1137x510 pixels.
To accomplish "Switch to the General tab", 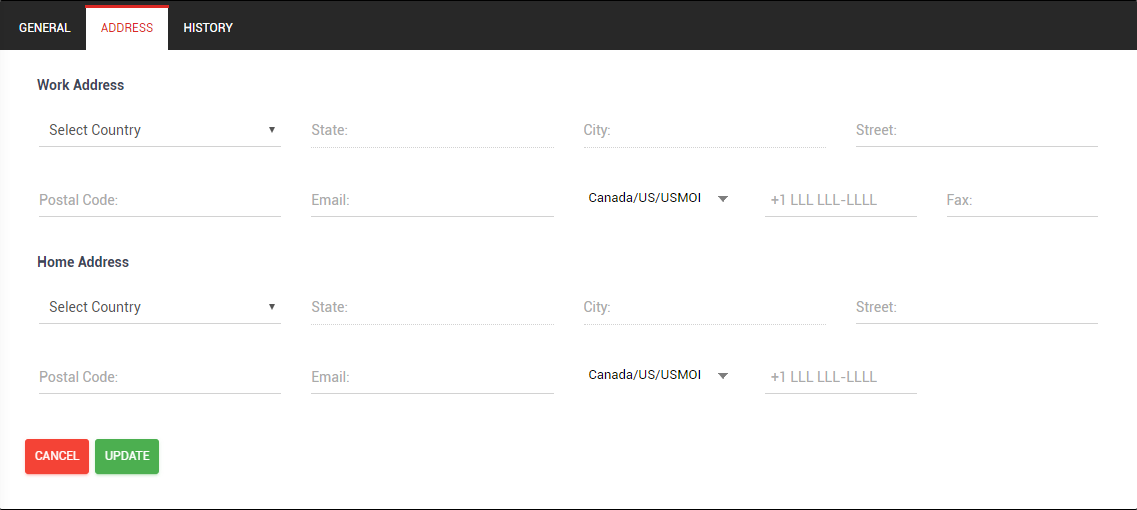I will 45,28.
